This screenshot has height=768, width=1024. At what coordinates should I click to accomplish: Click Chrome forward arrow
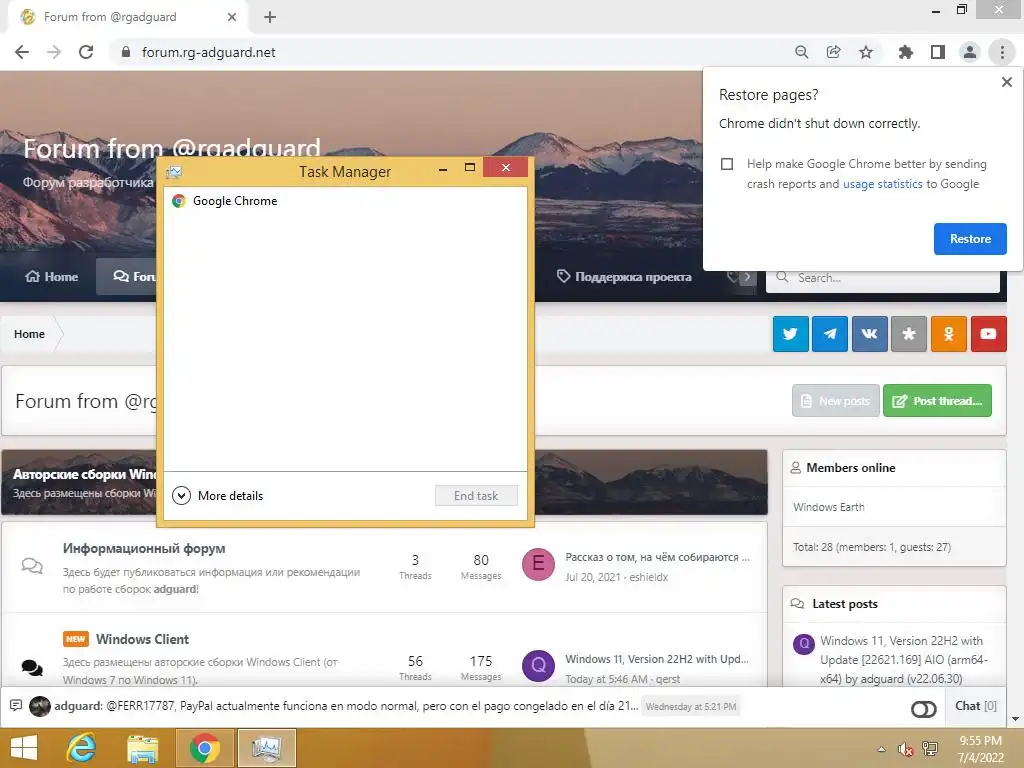(x=54, y=52)
